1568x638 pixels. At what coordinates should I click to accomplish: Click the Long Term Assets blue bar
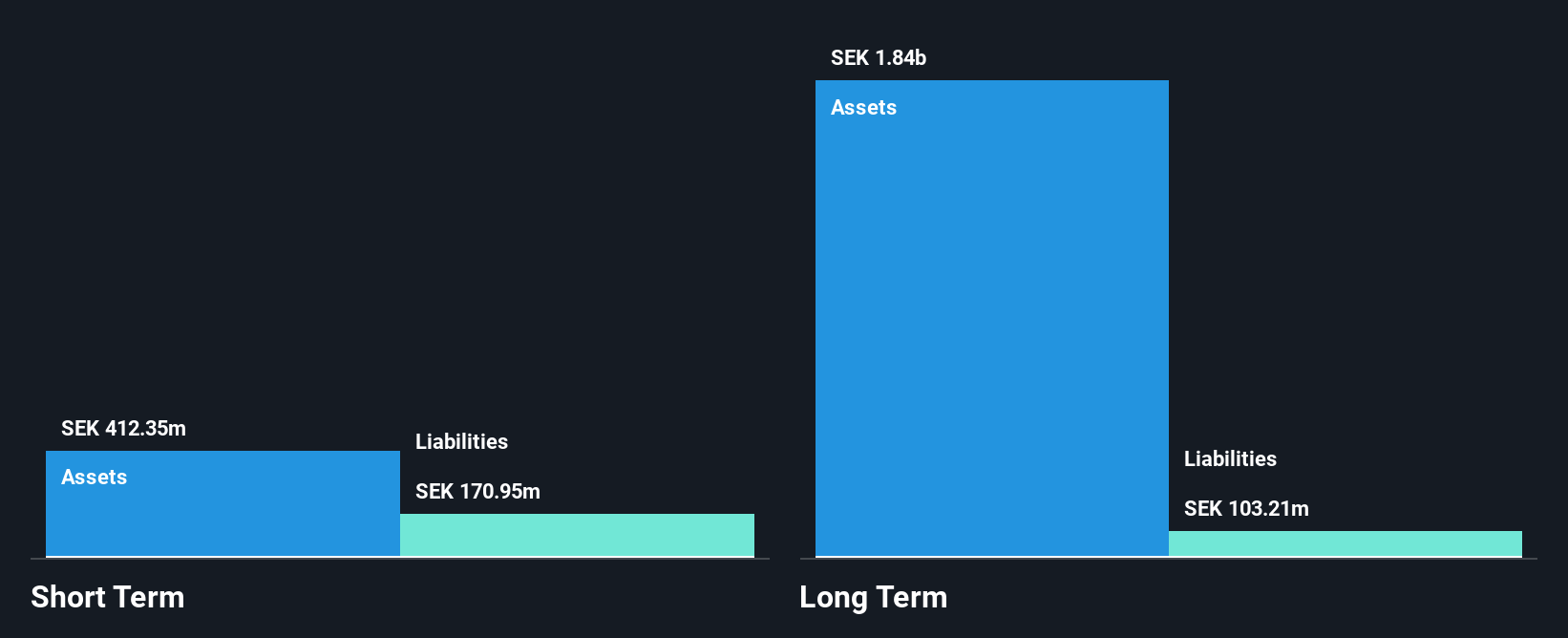point(992,318)
